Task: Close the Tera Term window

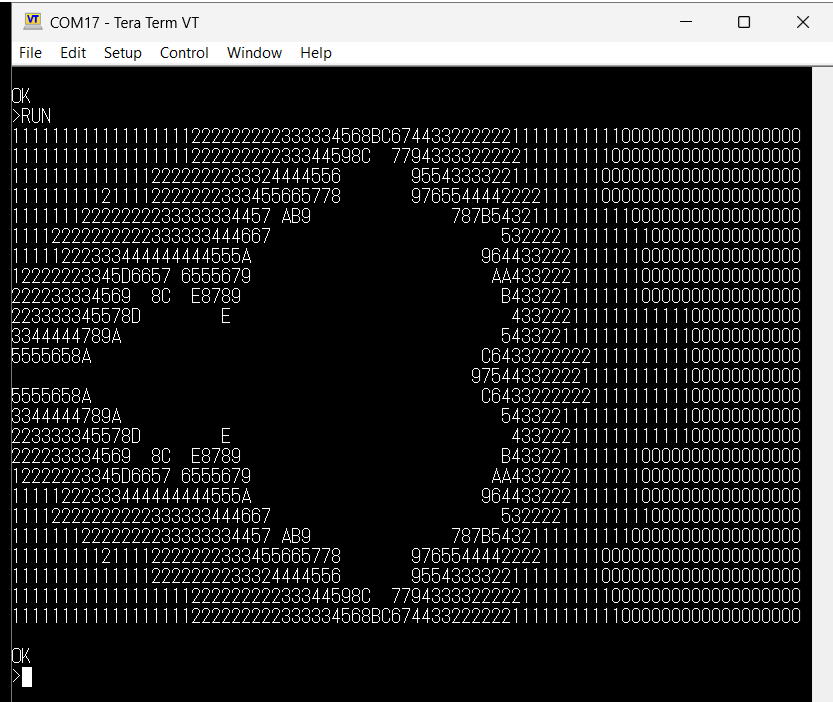Action: click(x=803, y=22)
